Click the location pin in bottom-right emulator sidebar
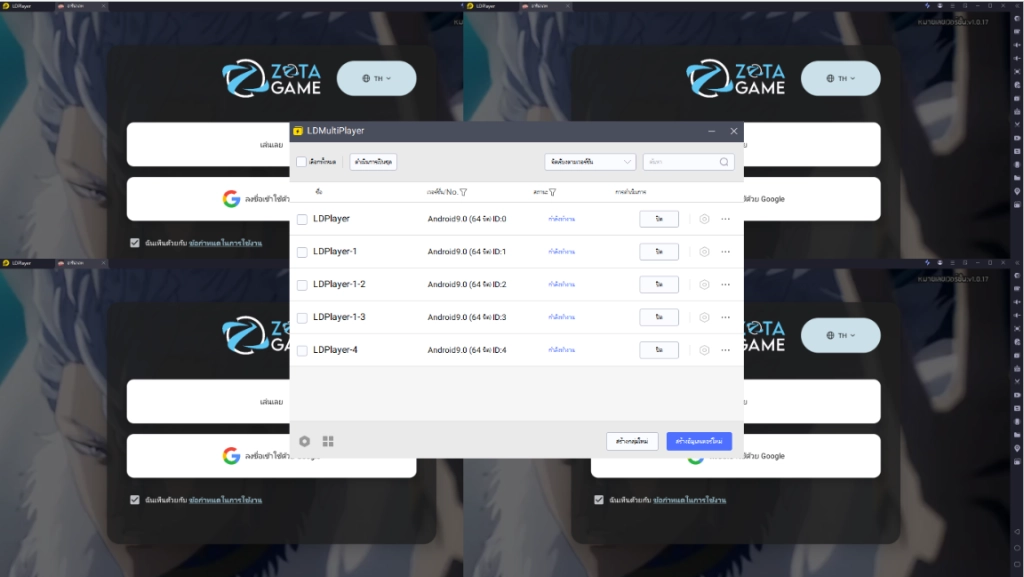1024x577 pixels. point(1017,448)
